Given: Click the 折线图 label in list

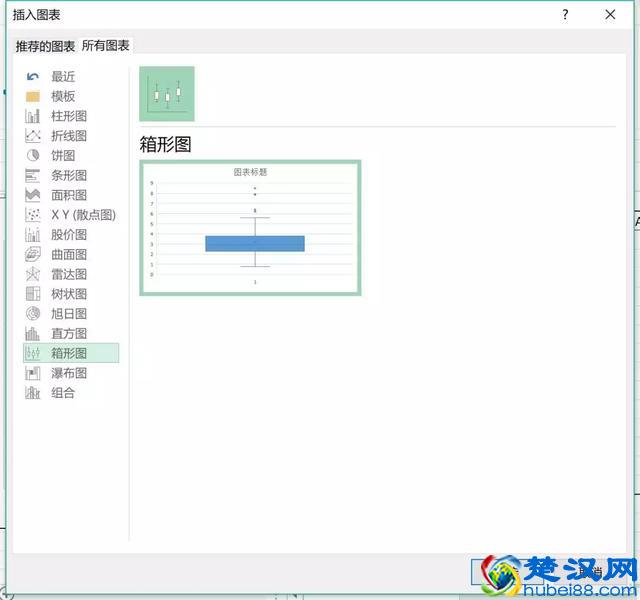Looking at the screenshot, I should (69, 136).
